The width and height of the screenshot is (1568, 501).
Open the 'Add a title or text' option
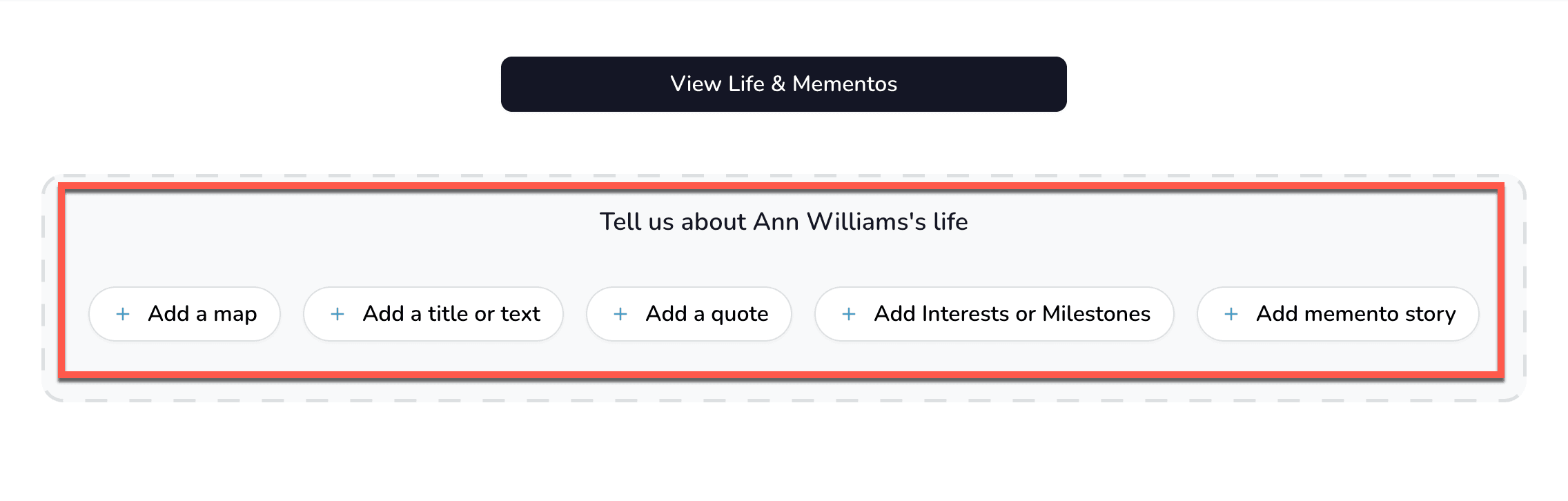point(433,314)
